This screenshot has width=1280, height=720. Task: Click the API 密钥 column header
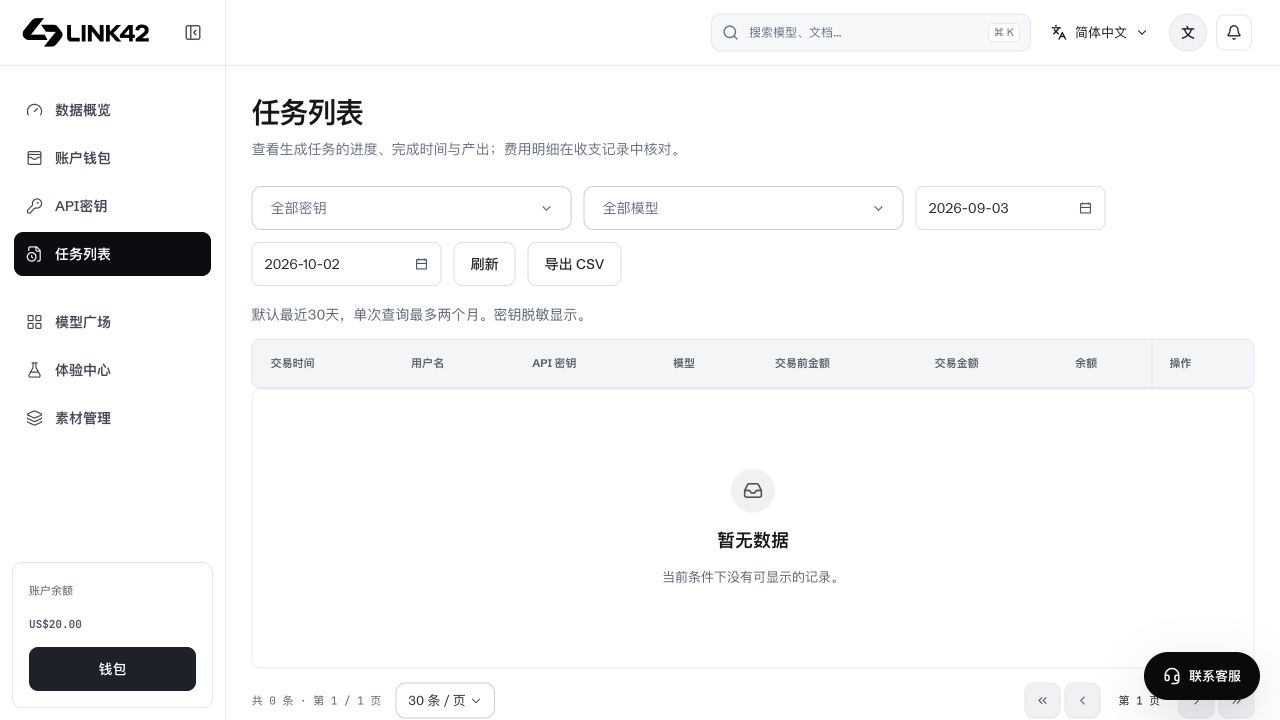(x=554, y=363)
